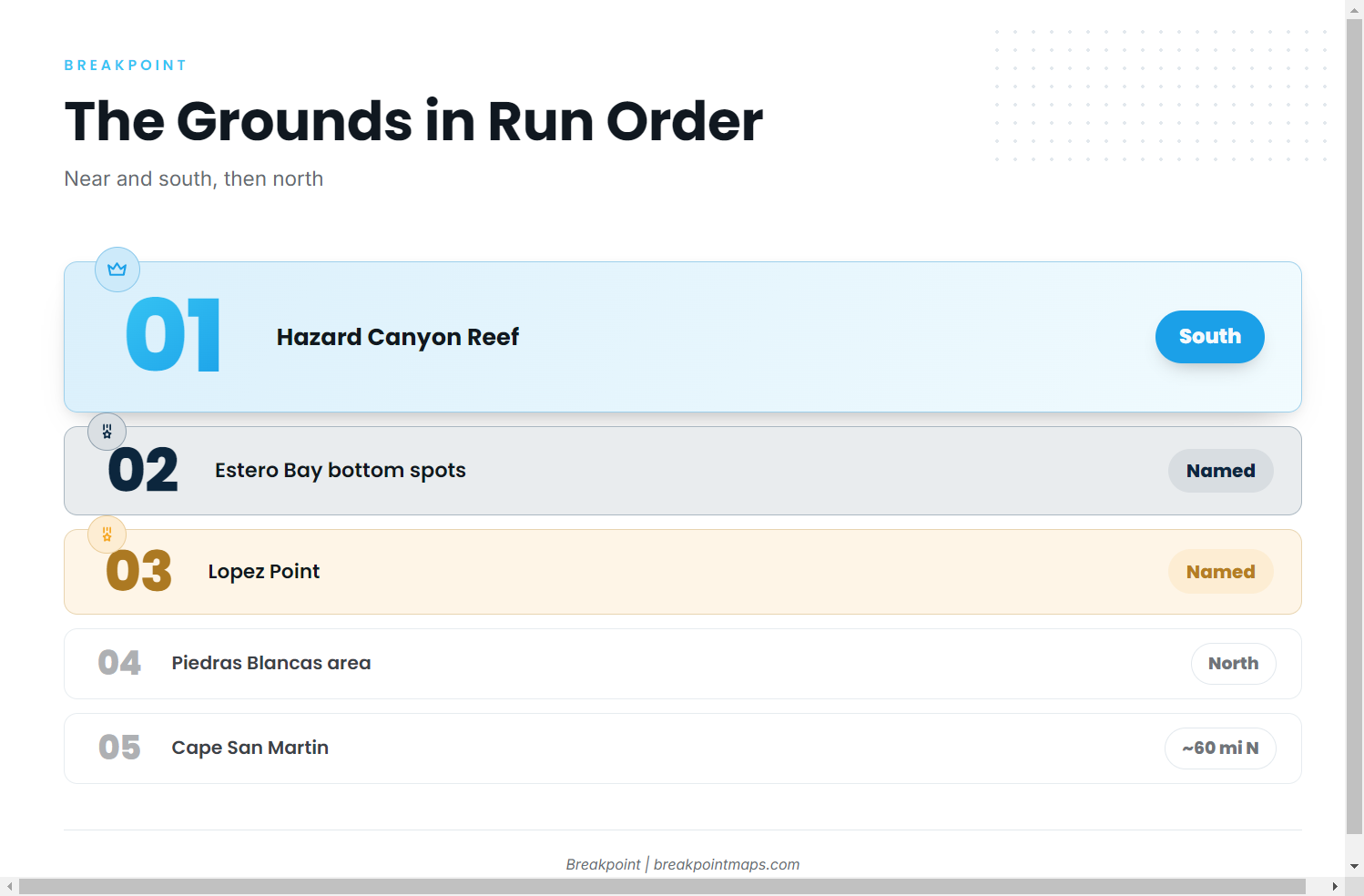The width and height of the screenshot is (1364, 896).
Task: Select the Hazard Canyon Reef title
Action: coord(398,337)
